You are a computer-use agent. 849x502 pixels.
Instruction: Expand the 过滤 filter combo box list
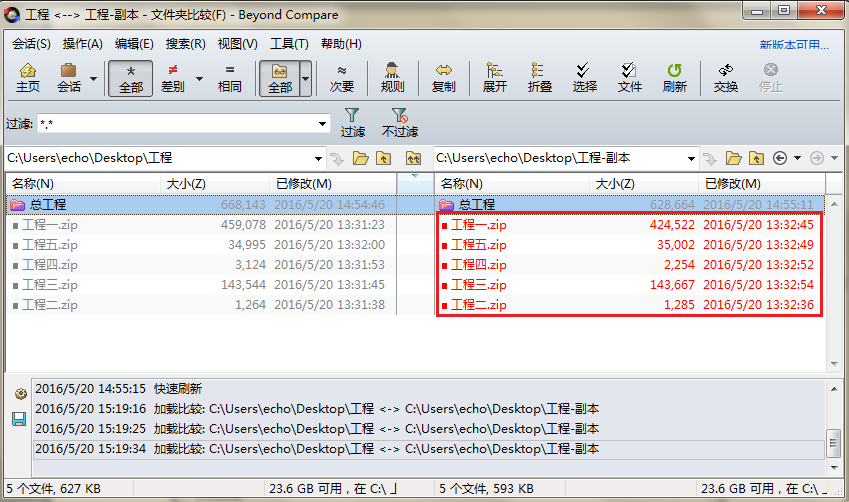[322, 124]
